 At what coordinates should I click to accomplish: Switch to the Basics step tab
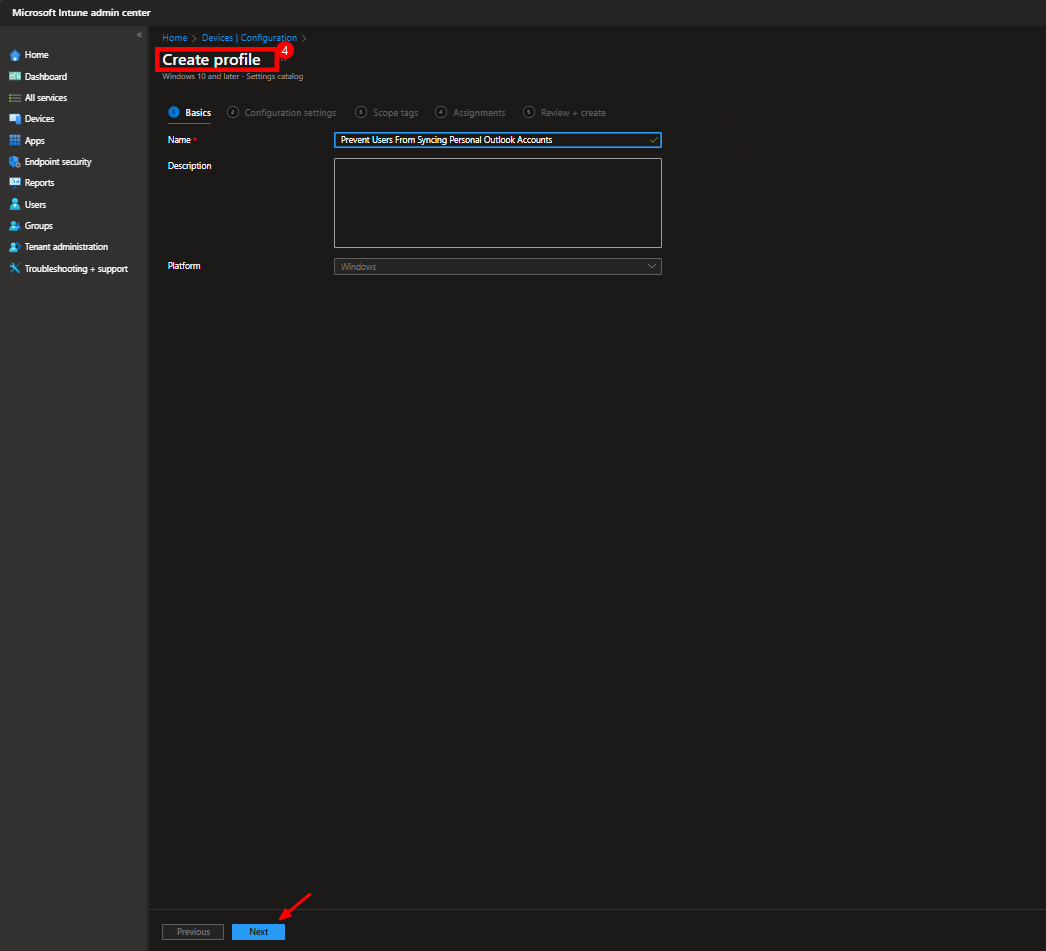point(190,113)
